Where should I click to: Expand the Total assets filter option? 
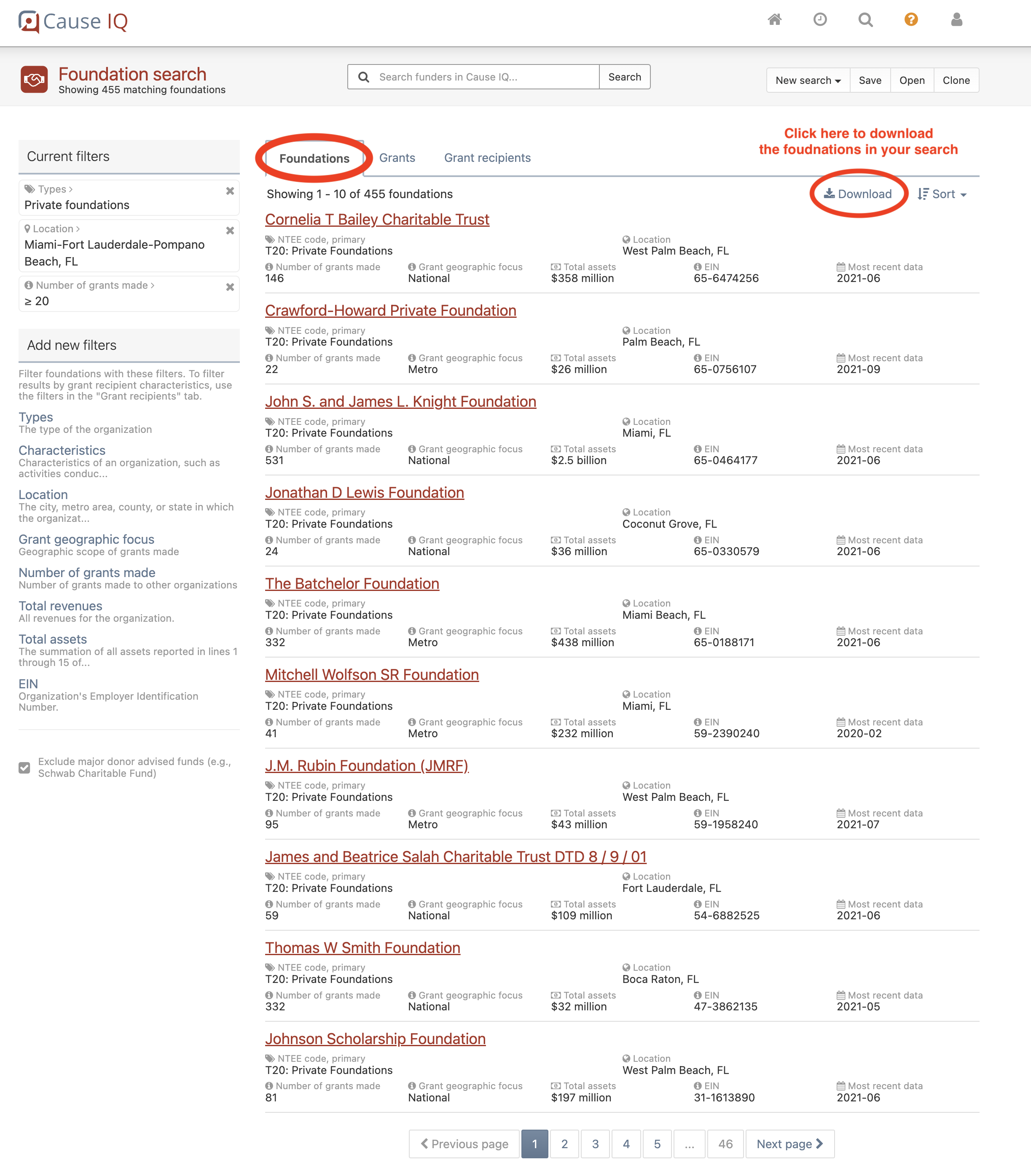tap(52, 639)
